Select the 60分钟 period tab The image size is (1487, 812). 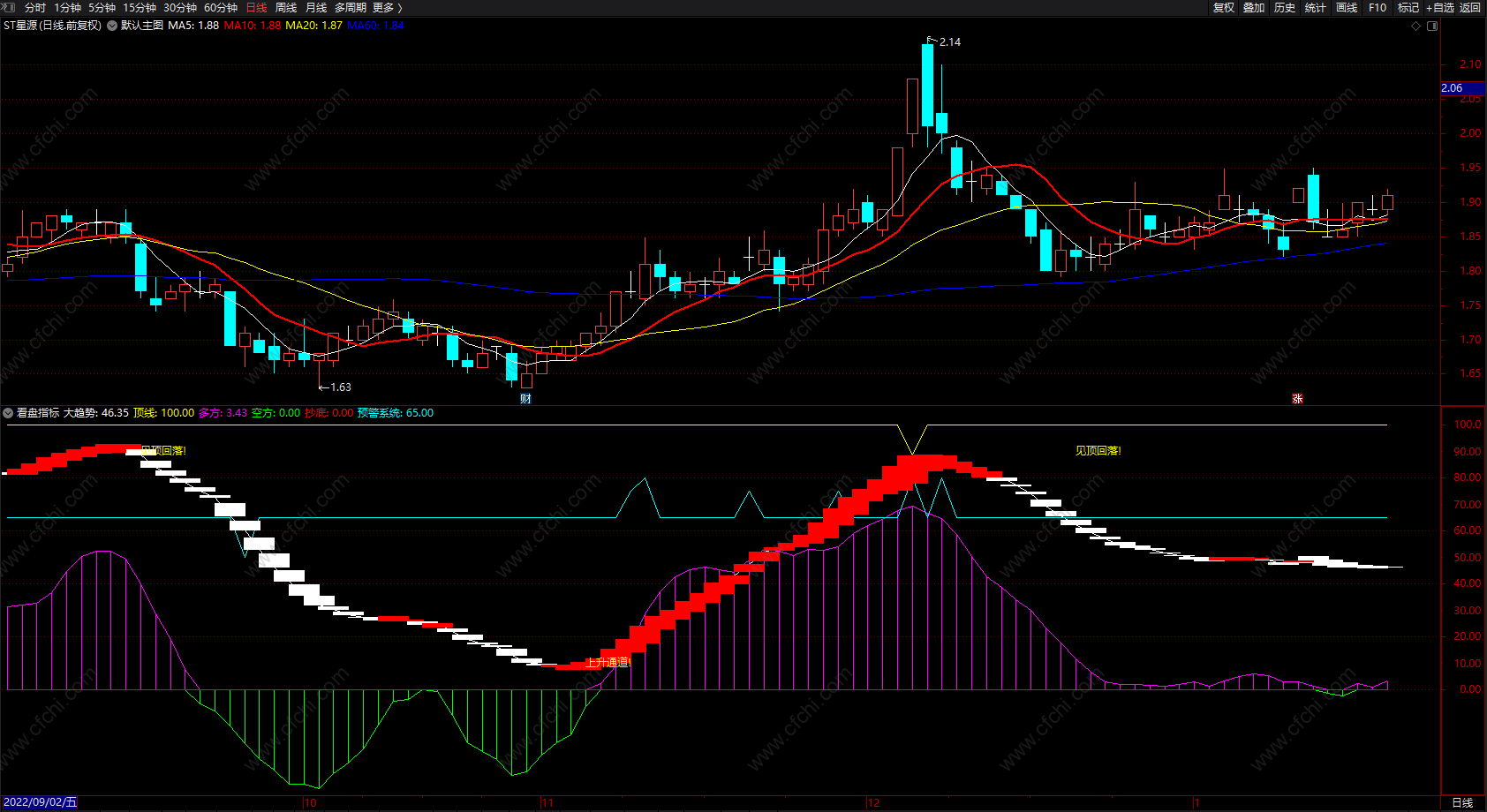pyautogui.click(x=221, y=8)
